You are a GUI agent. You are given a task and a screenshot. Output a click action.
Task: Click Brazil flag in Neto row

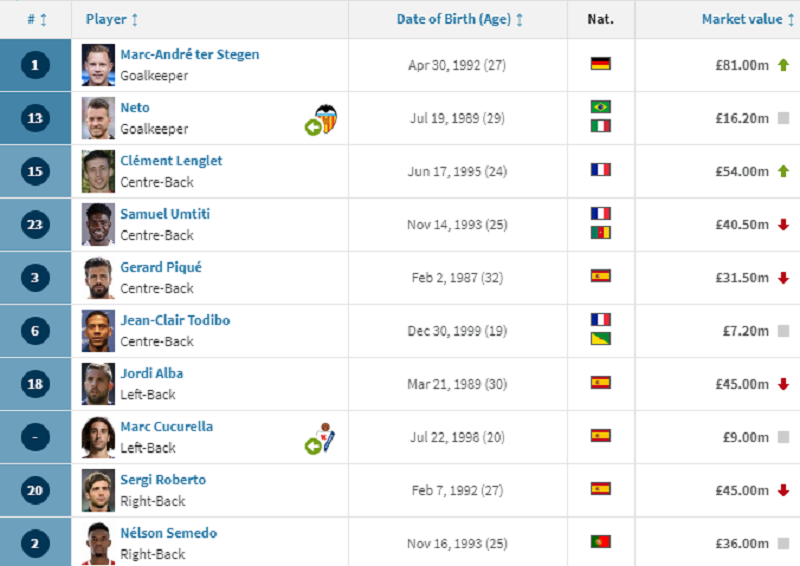click(601, 107)
